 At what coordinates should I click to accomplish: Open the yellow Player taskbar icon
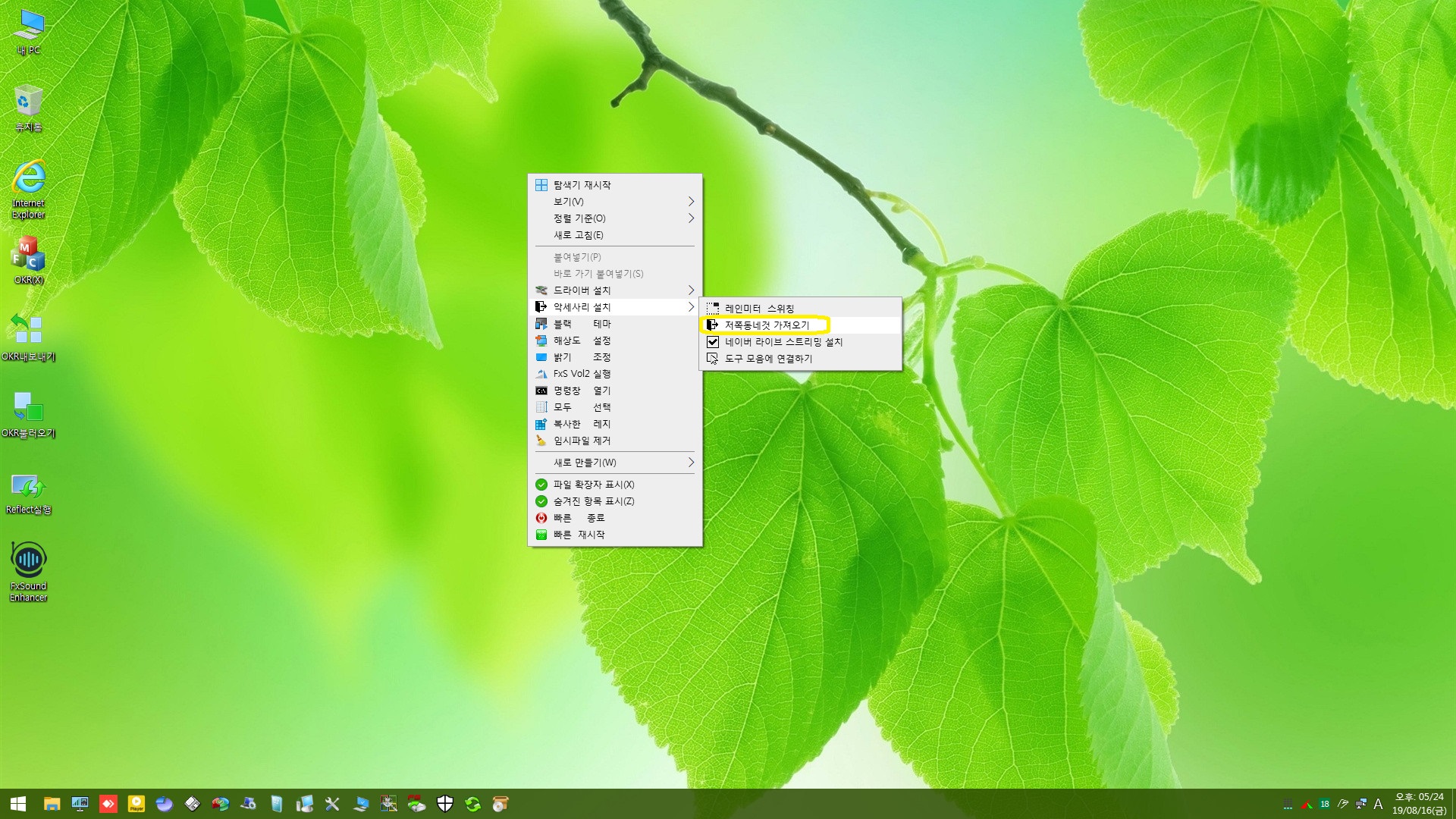(x=136, y=804)
